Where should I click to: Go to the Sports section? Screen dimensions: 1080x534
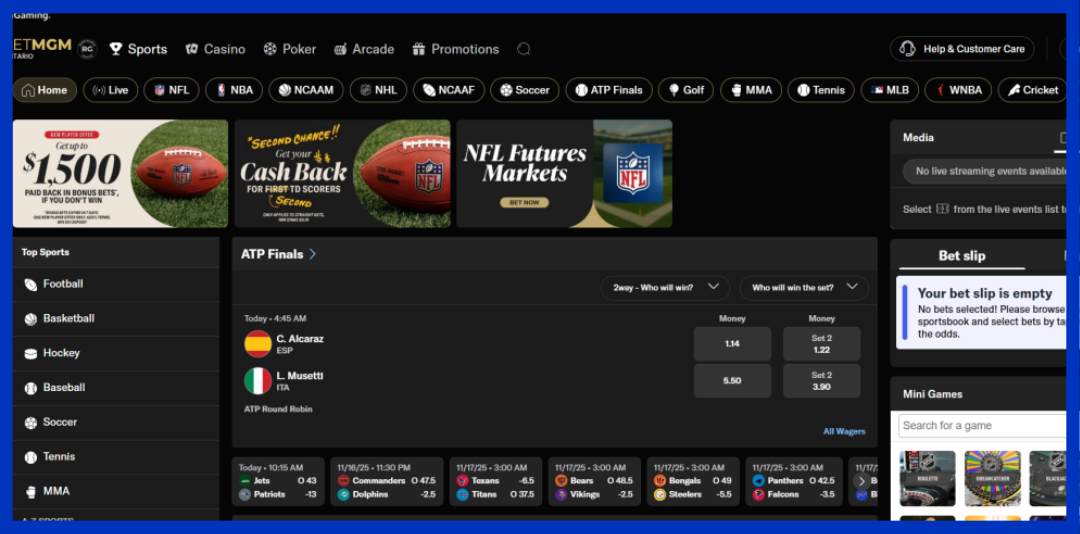pyautogui.click(x=138, y=49)
